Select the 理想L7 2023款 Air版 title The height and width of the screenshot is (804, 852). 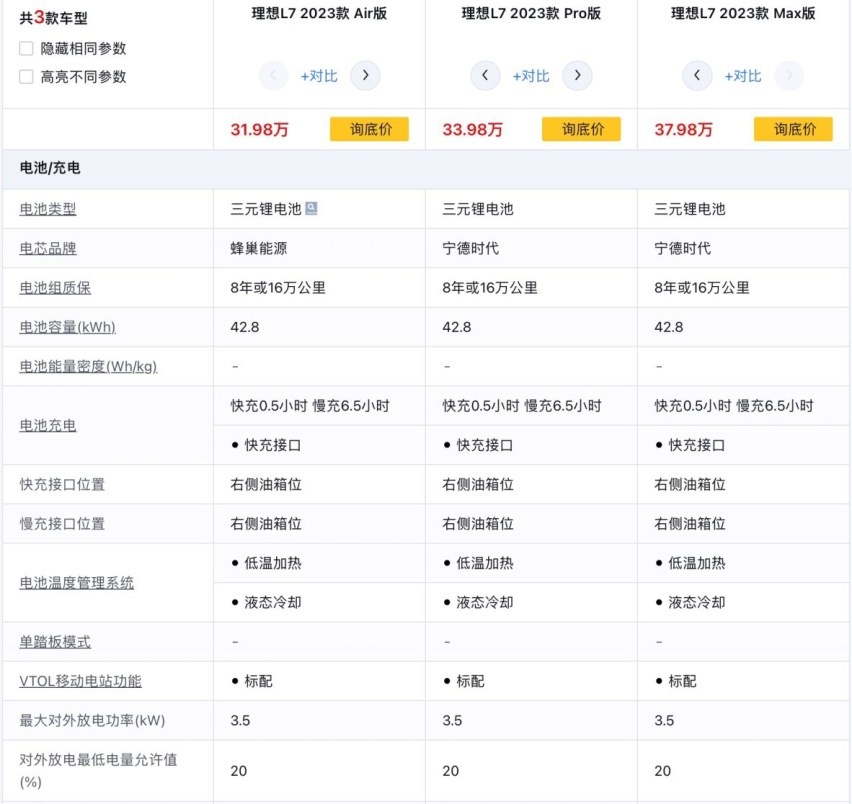point(319,14)
